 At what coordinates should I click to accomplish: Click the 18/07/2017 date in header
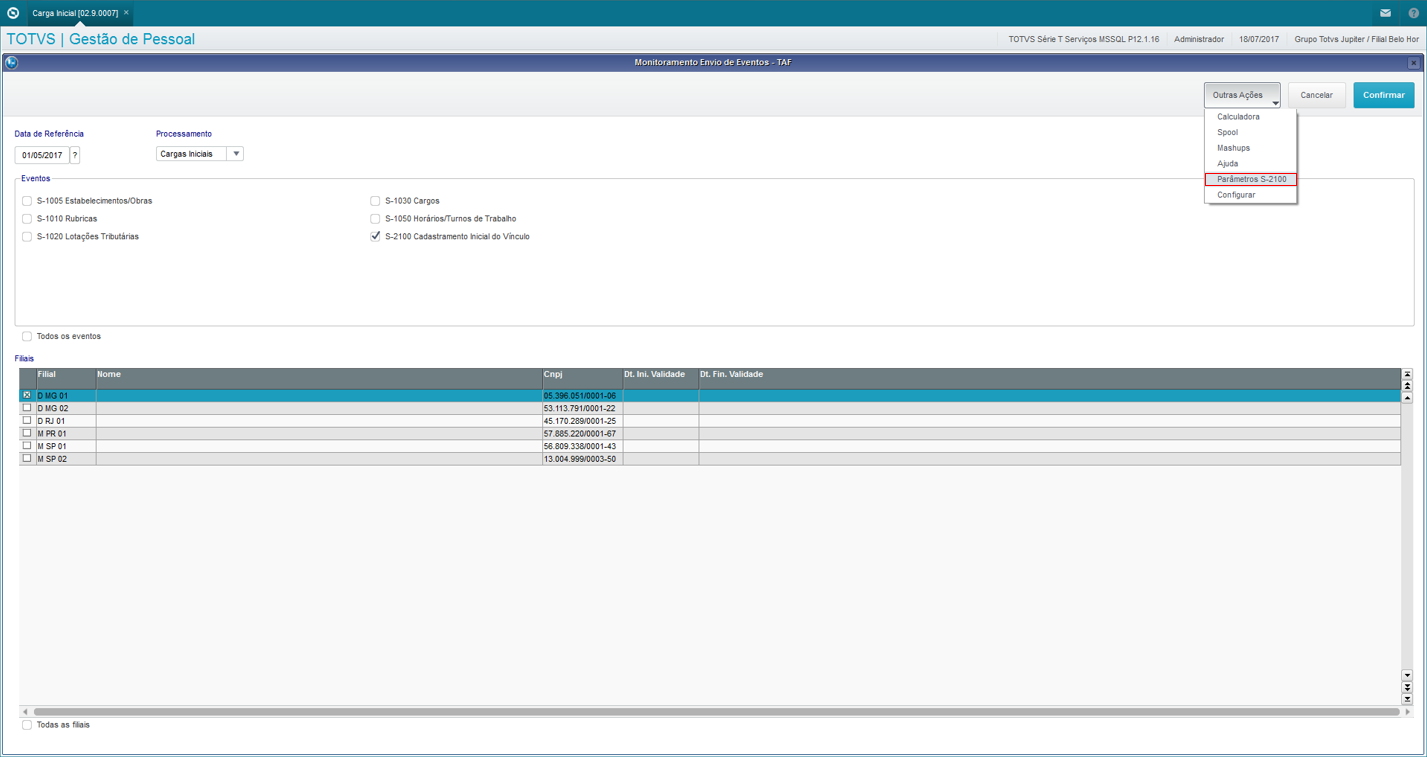(1259, 39)
